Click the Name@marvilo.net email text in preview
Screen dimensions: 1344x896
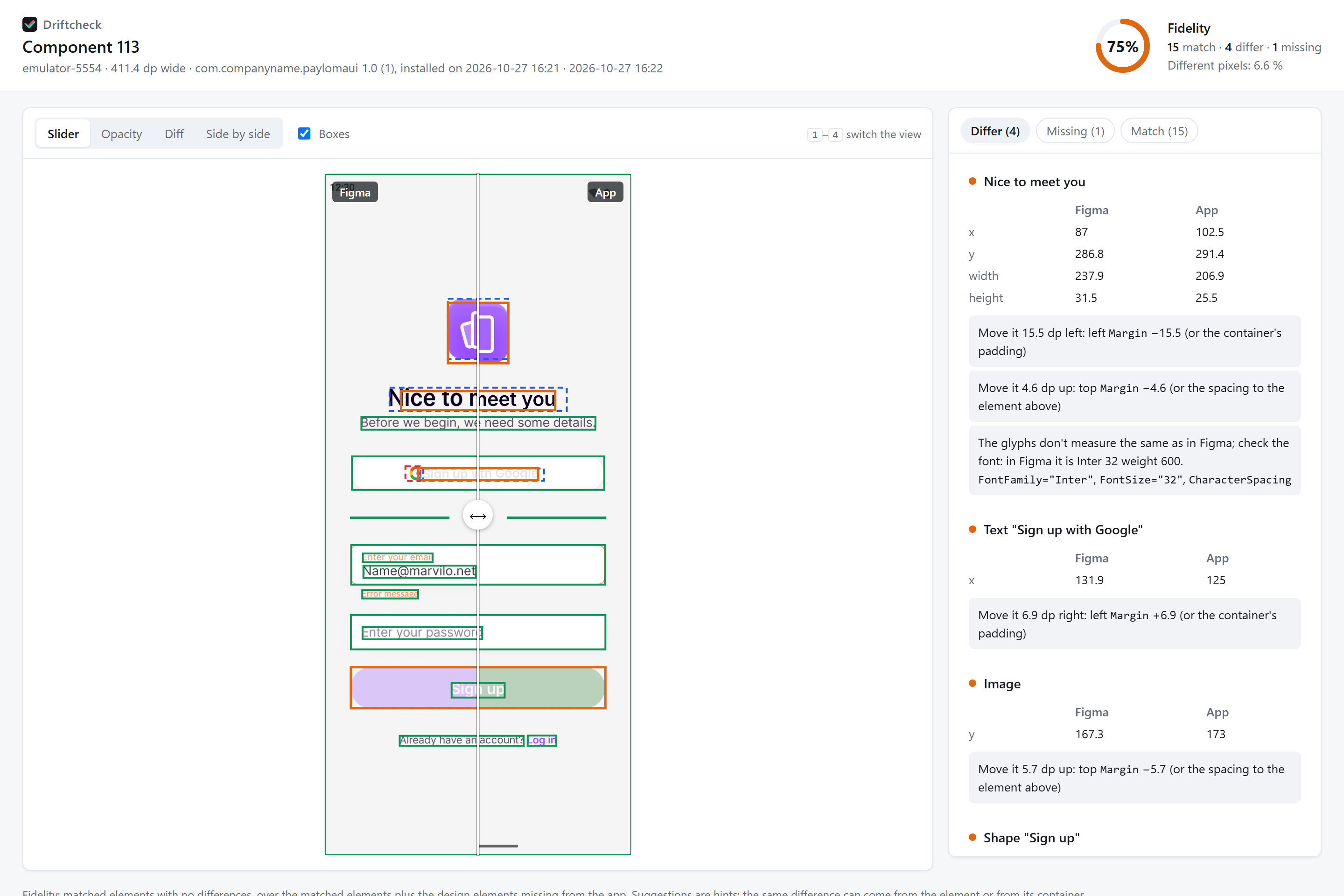pos(420,571)
